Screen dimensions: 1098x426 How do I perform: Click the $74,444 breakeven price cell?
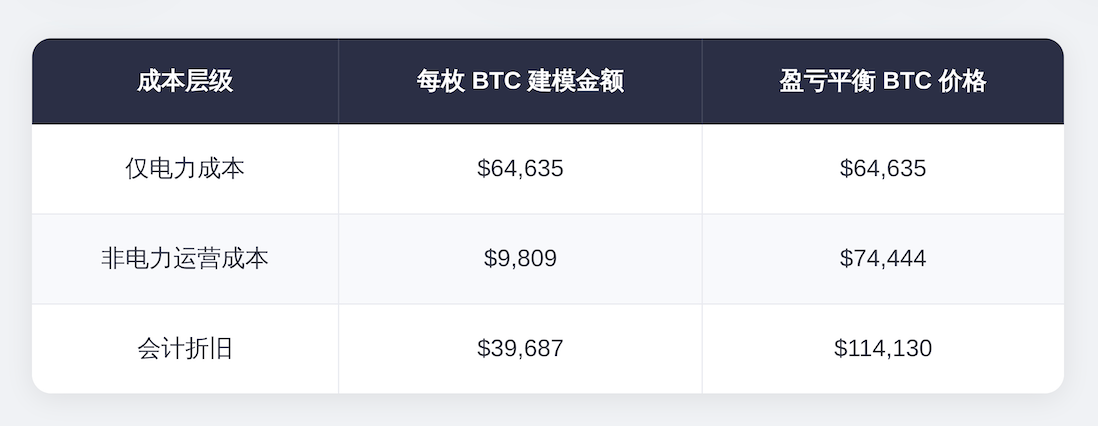882,259
